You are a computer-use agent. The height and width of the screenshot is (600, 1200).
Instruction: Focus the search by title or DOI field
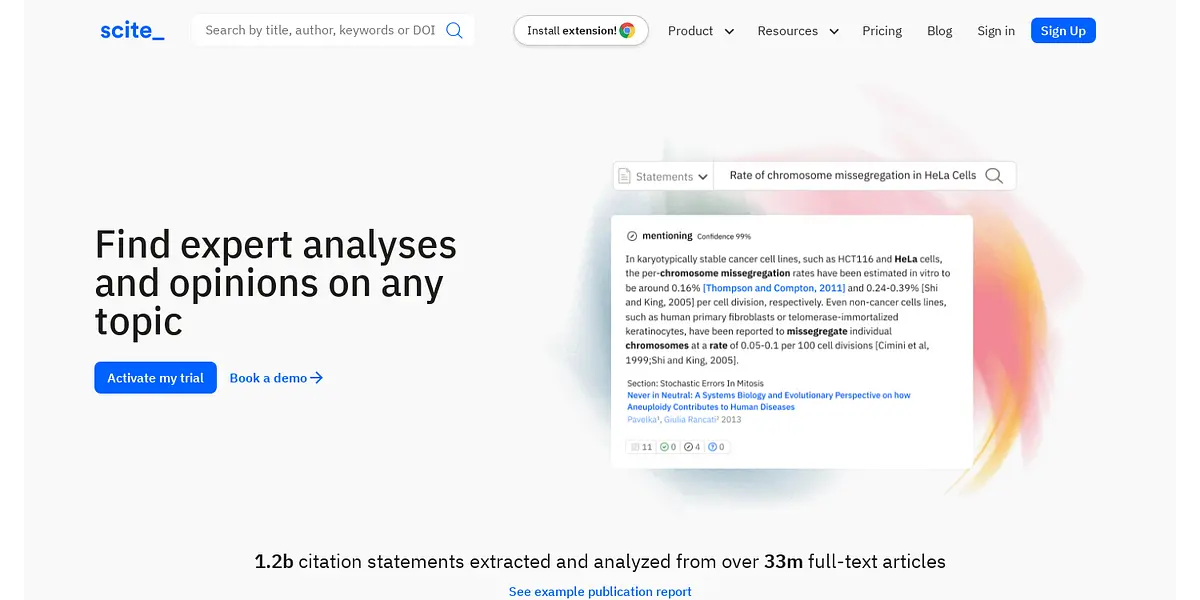(x=320, y=30)
